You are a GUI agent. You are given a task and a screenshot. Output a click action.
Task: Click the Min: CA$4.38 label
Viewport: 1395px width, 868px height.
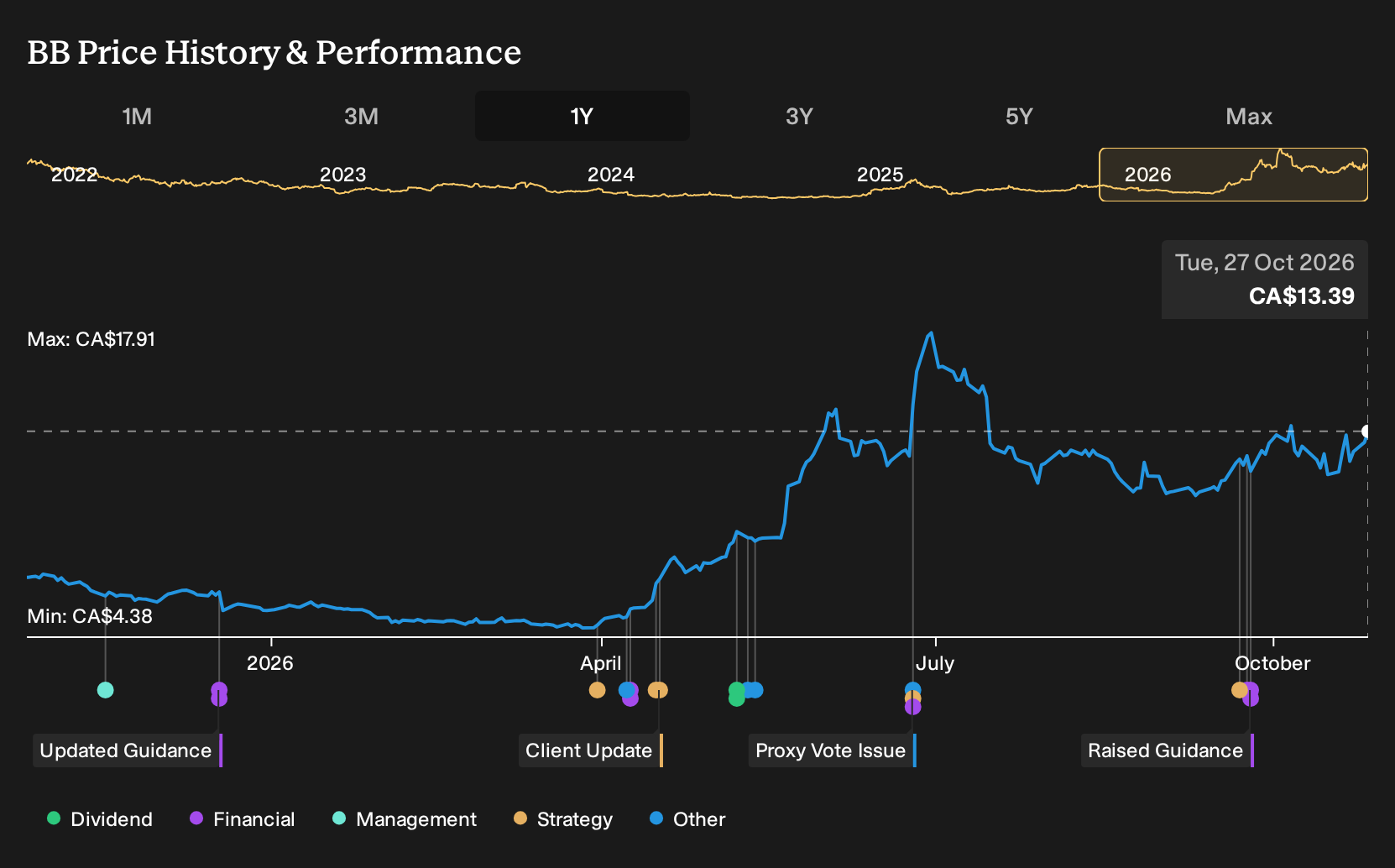click(x=90, y=616)
